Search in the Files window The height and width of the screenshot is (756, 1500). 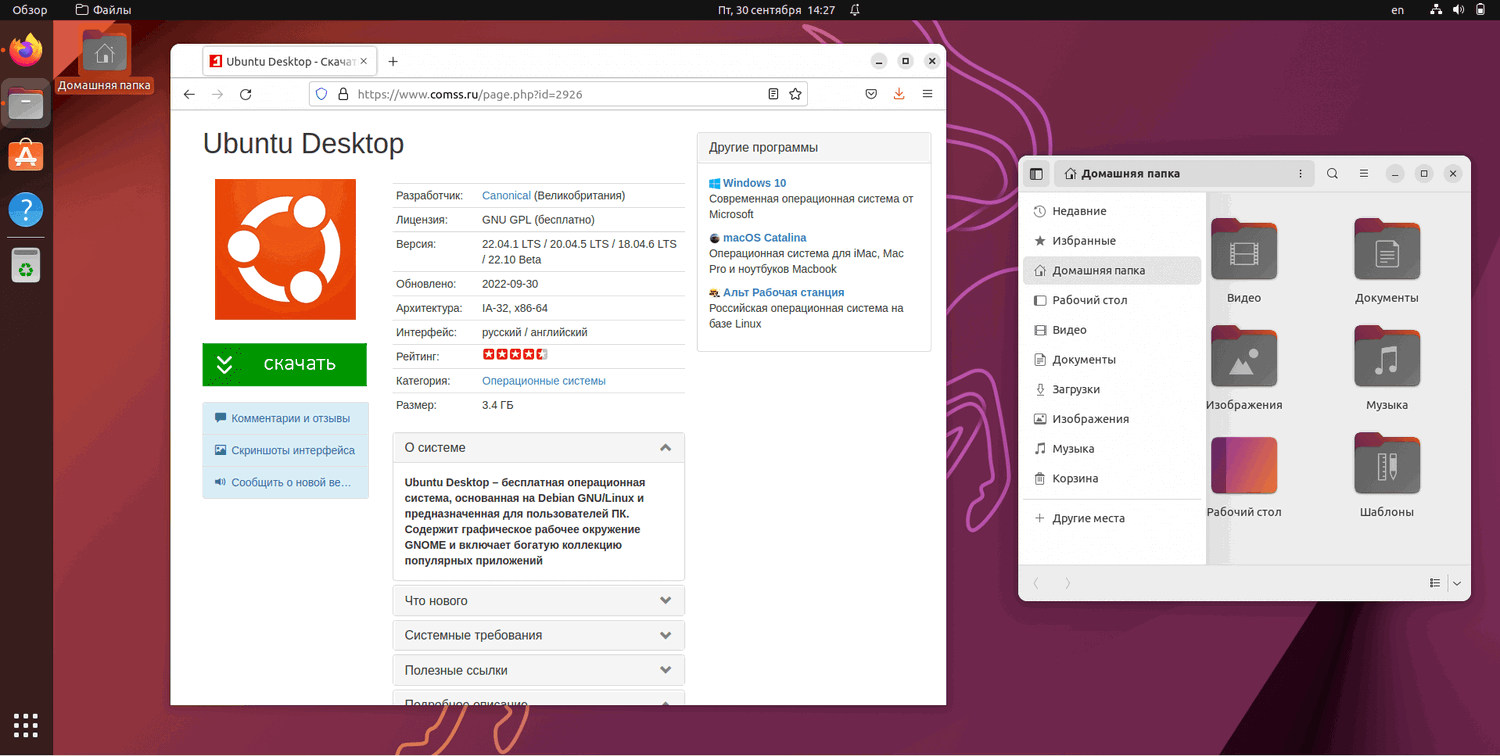(1332, 174)
